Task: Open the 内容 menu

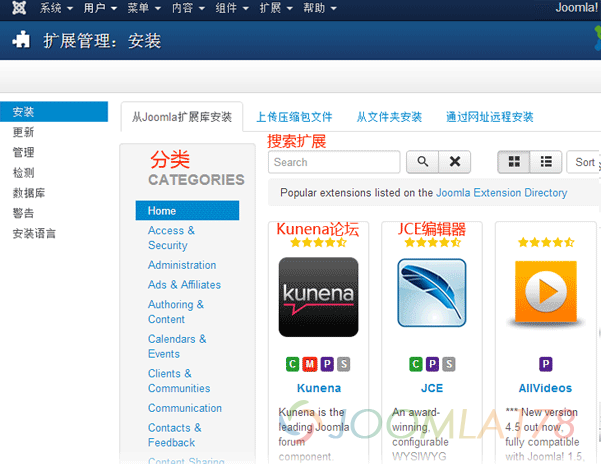Action: coord(188,8)
